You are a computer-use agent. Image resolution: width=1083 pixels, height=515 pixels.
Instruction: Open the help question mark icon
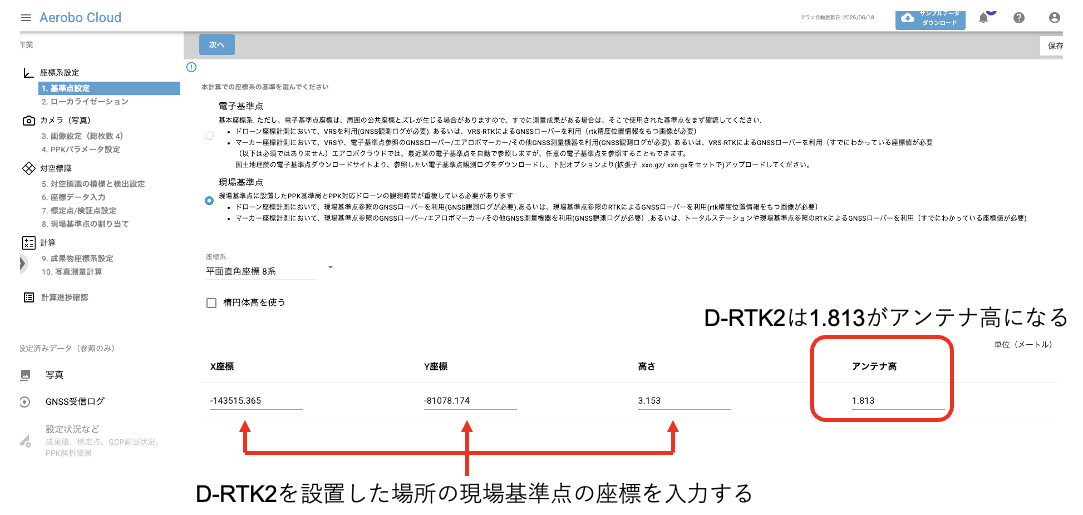pyautogui.click(x=1019, y=18)
